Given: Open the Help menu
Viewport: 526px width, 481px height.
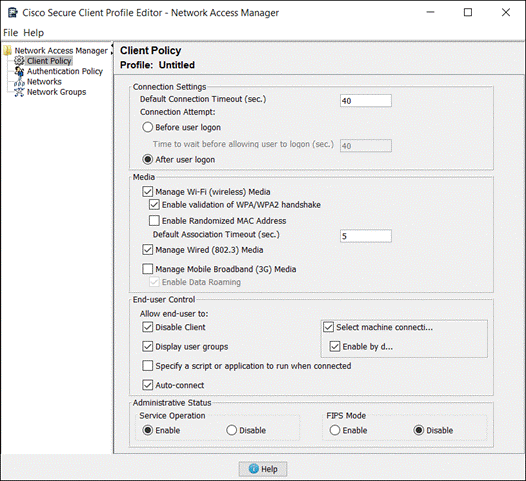Looking at the screenshot, I should pos(34,33).
